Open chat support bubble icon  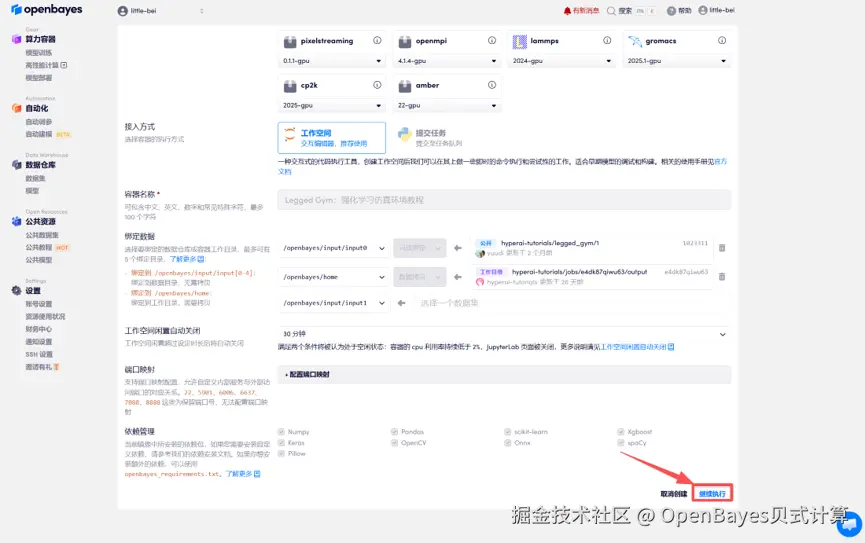[848, 524]
